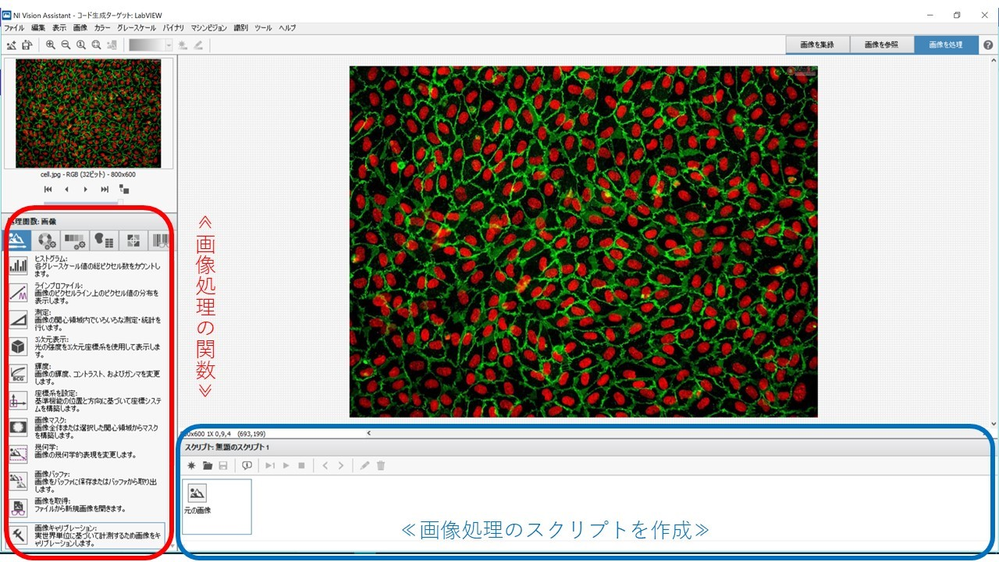Screen dimensions: 999x562
Task: Open the 画像 menu
Action: pyautogui.click(x=80, y=28)
